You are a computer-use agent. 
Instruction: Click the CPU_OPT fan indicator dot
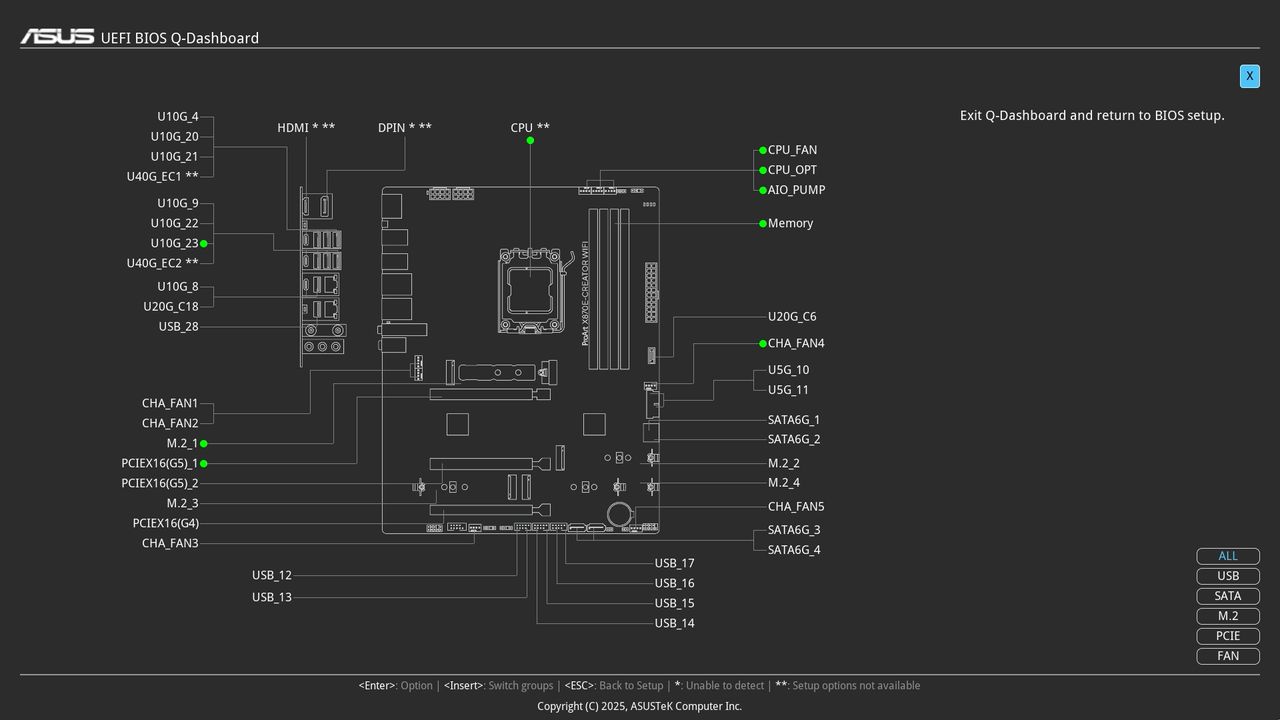tap(761, 170)
